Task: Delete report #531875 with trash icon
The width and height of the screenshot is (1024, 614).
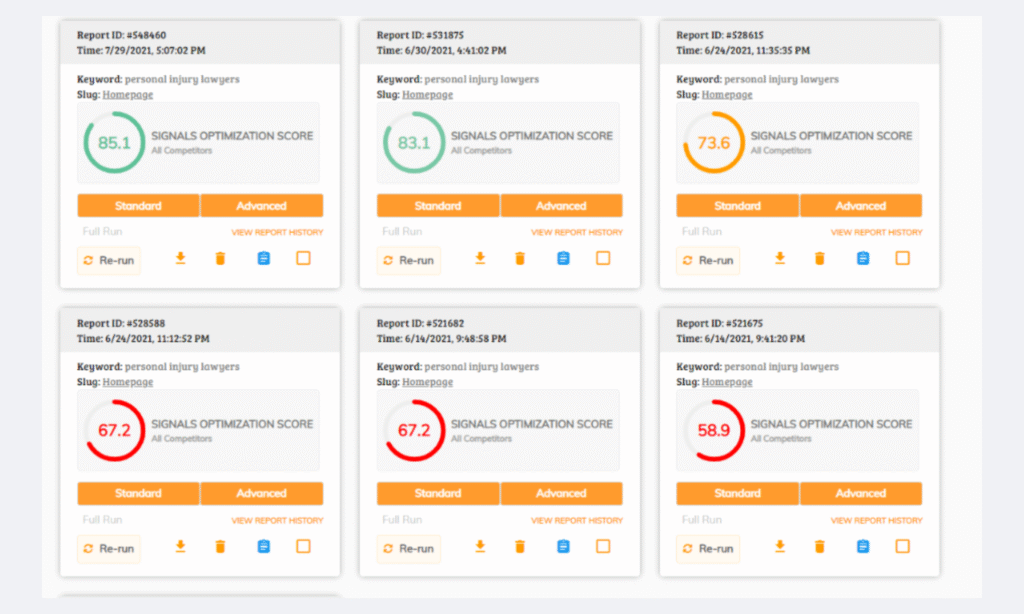Action: coord(520,258)
